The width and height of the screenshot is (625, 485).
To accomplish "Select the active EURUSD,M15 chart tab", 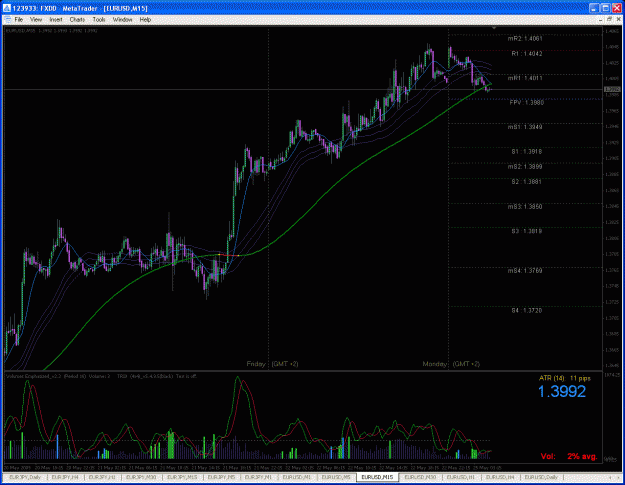I will pos(377,477).
